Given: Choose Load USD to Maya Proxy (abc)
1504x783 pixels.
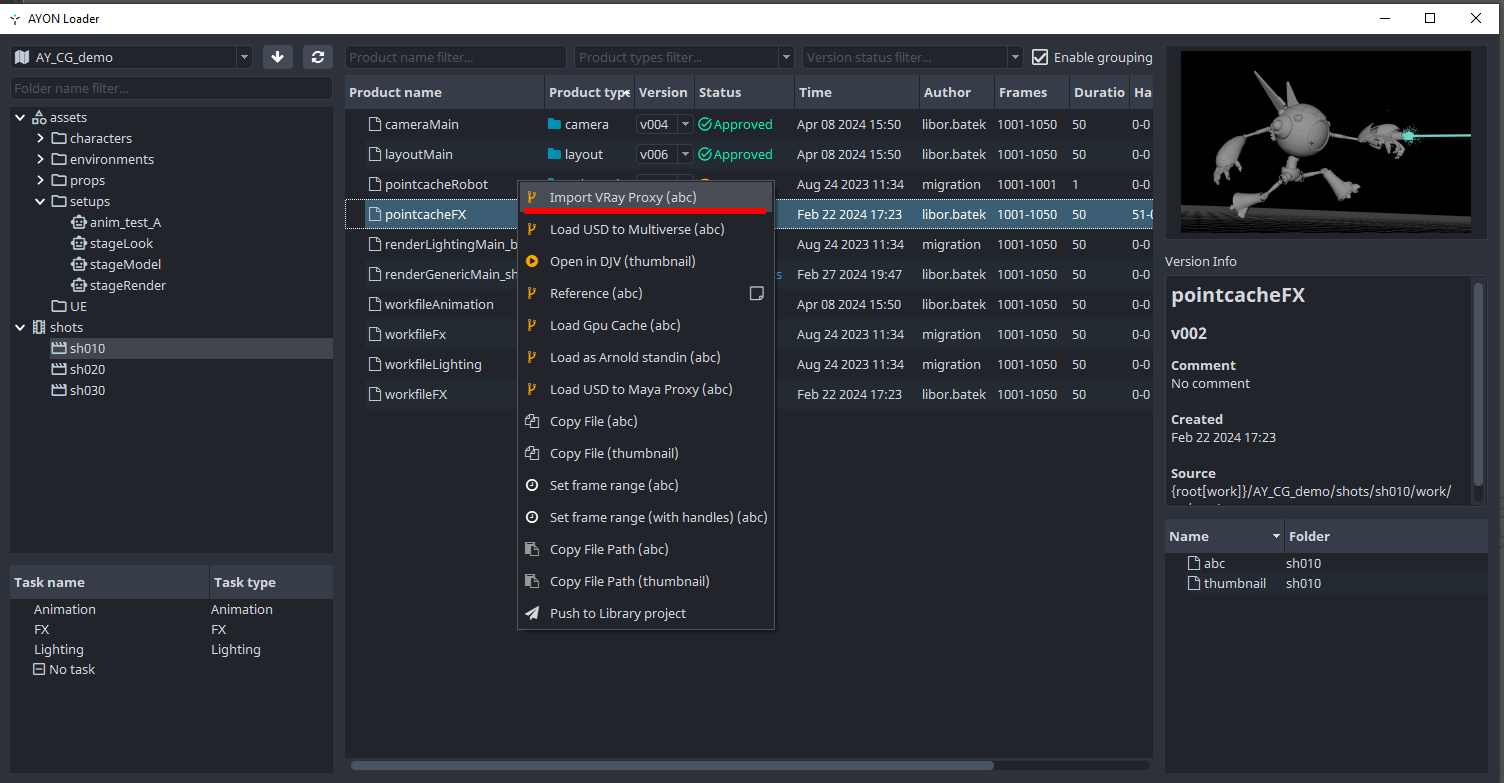Looking at the screenshot, I should pos(646,389).
